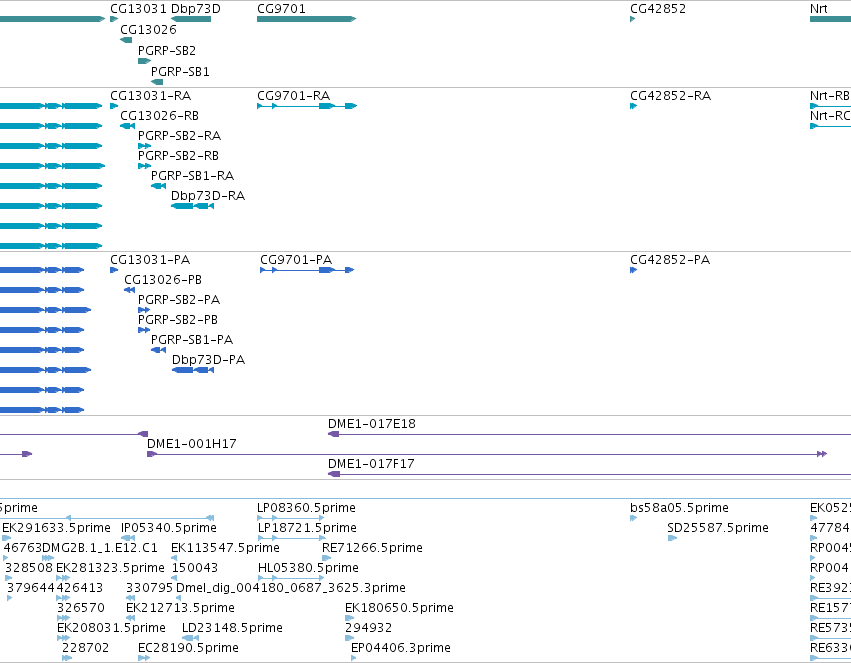
Task: Select the CG13026-PB protein glyph
Action: tap(129, 290)
